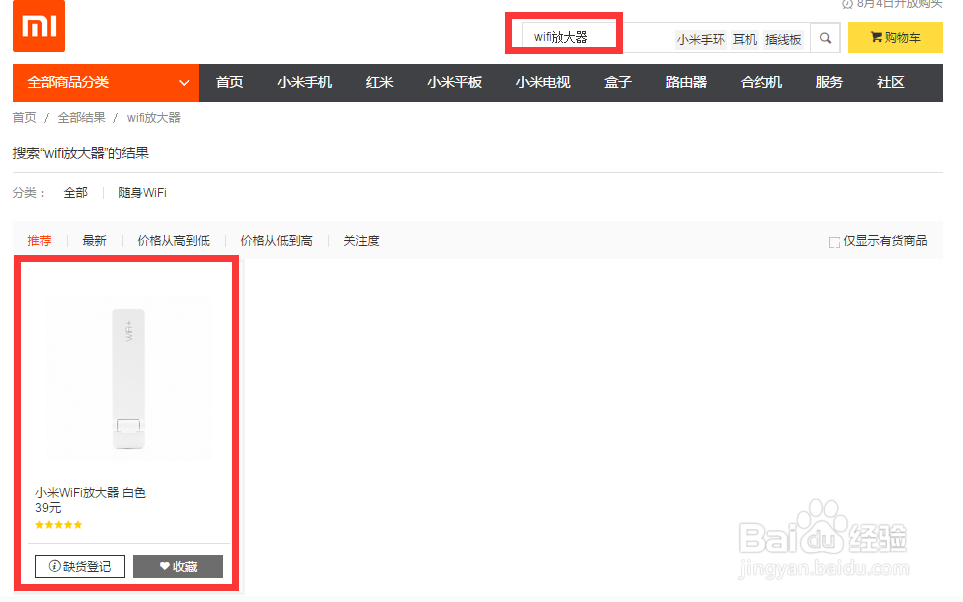The height and width of the screenshot is (602, 963).
Task: Enable the 仅显示有货商品 checkbox
Action: pyautogui.click(x=834, y=242)
